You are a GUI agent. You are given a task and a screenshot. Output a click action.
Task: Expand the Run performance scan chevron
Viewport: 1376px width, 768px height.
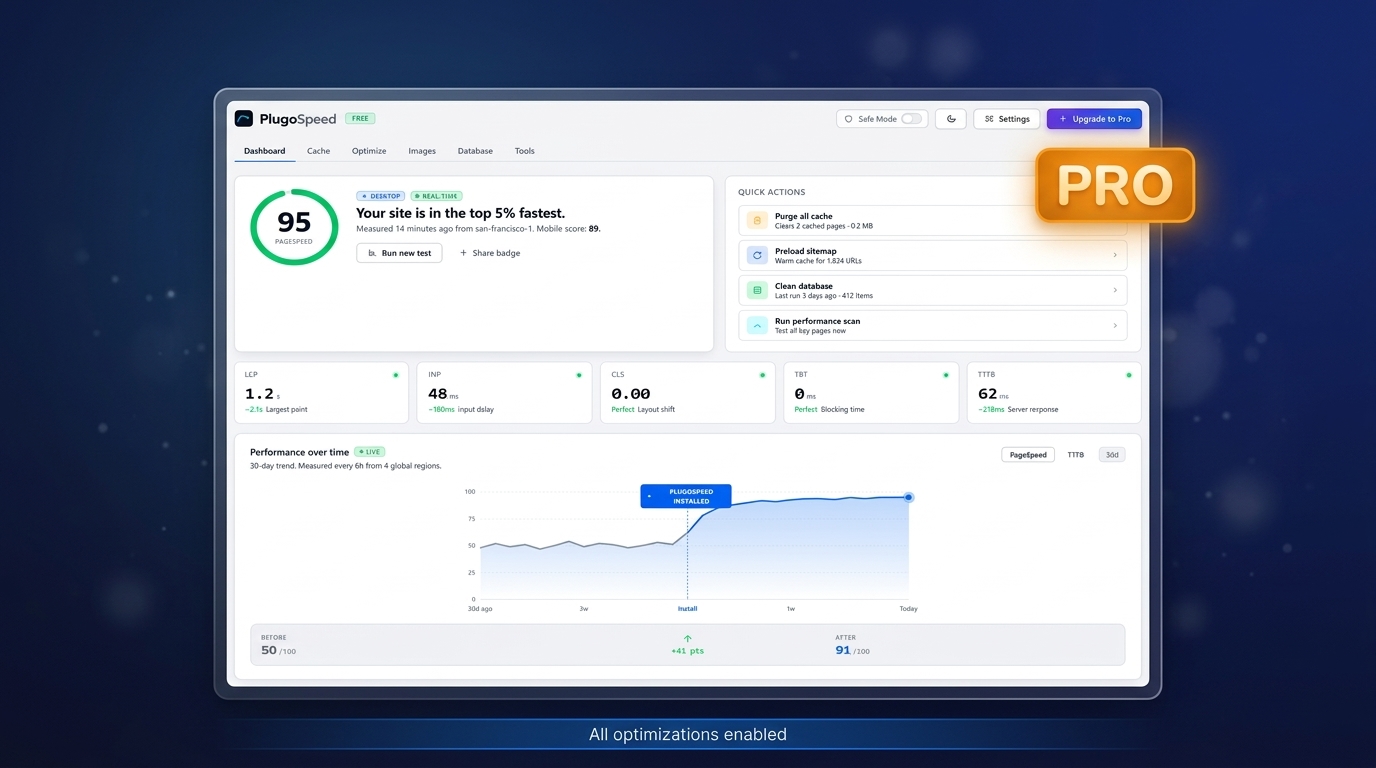[x=1115, y=326]
